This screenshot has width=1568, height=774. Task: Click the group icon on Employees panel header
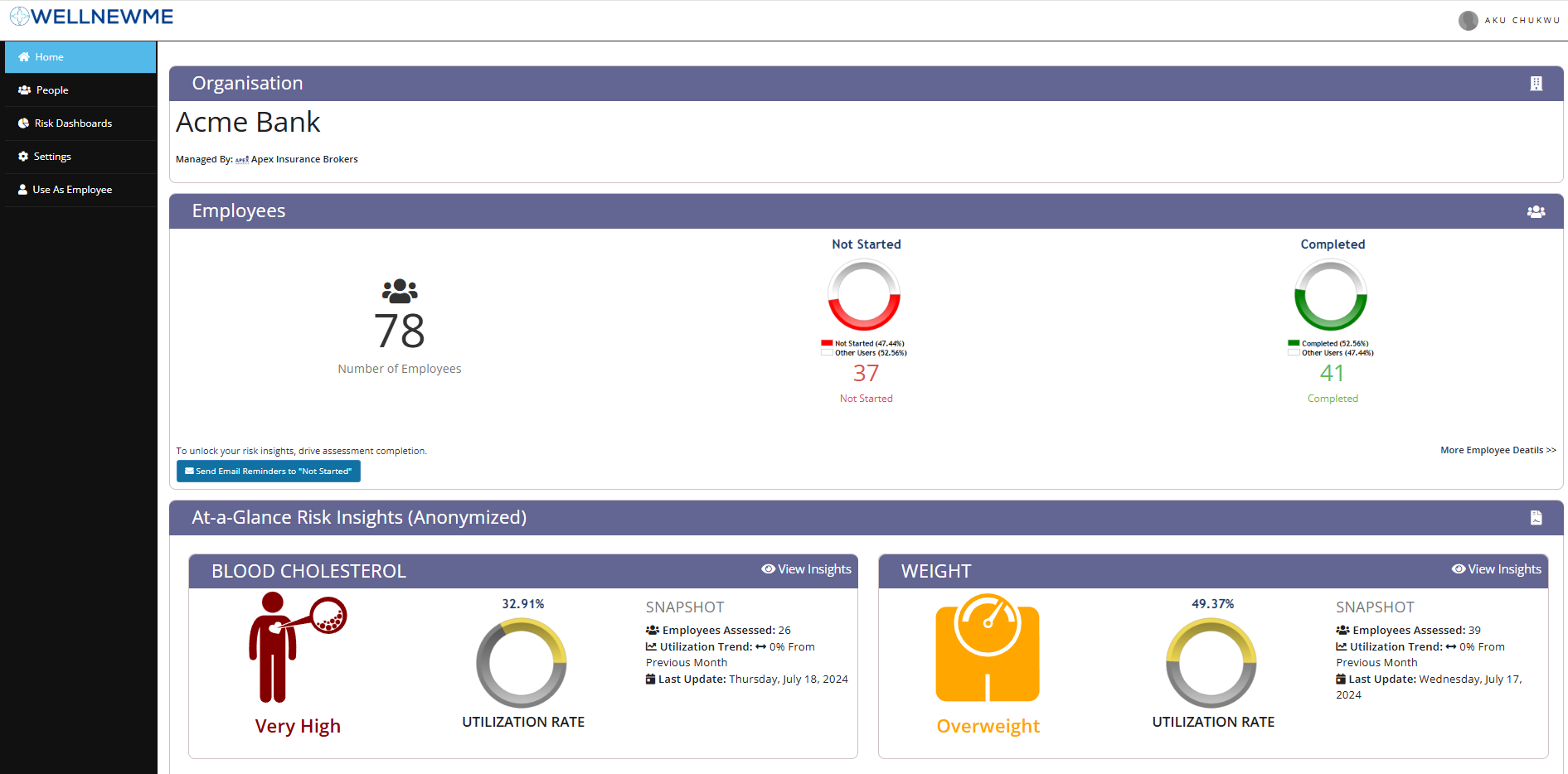pyautogui.click(x=1536, y=211)
